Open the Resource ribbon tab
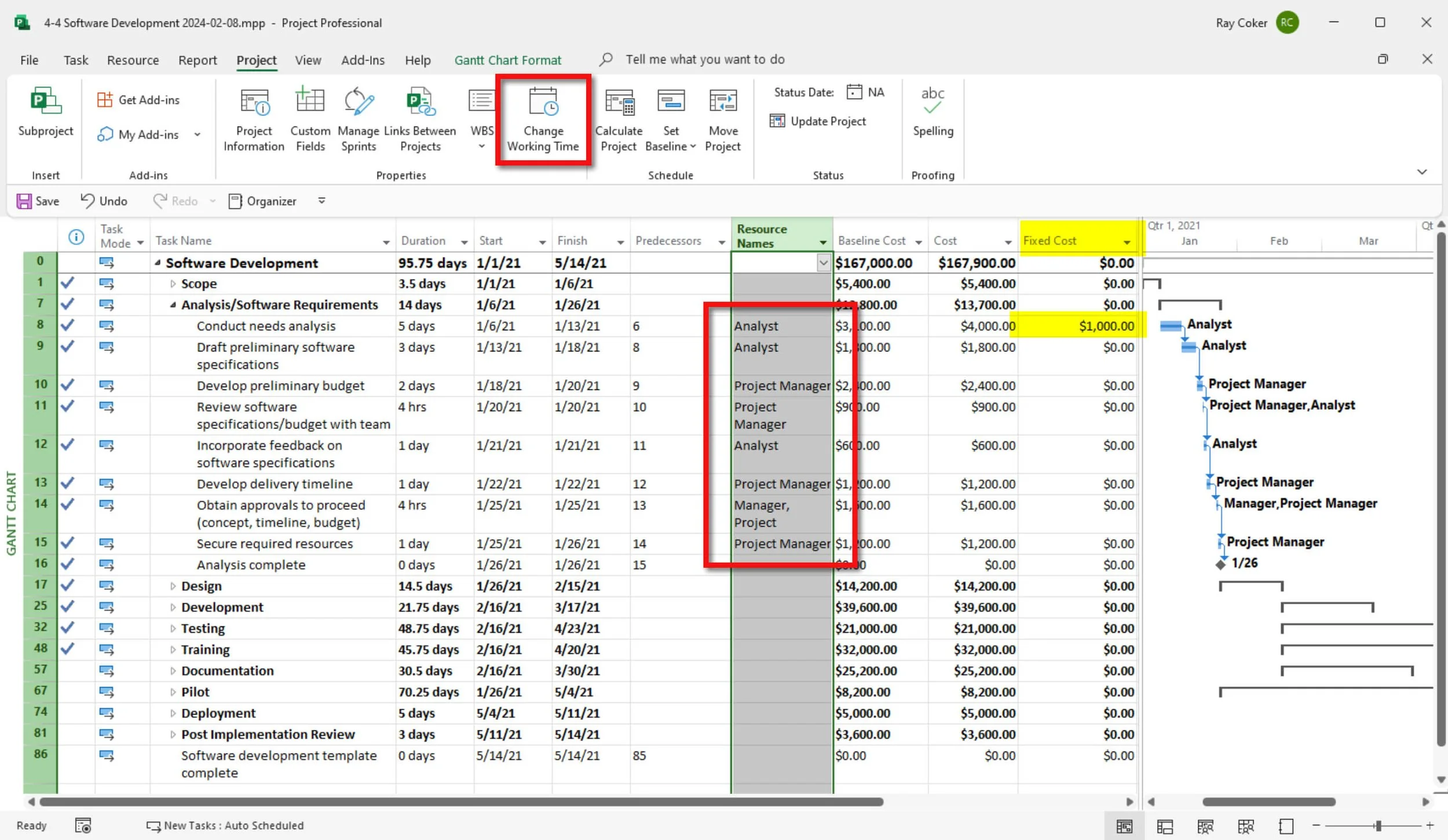The width and height of the screenshot is (1448, 840). pos(133,60)
